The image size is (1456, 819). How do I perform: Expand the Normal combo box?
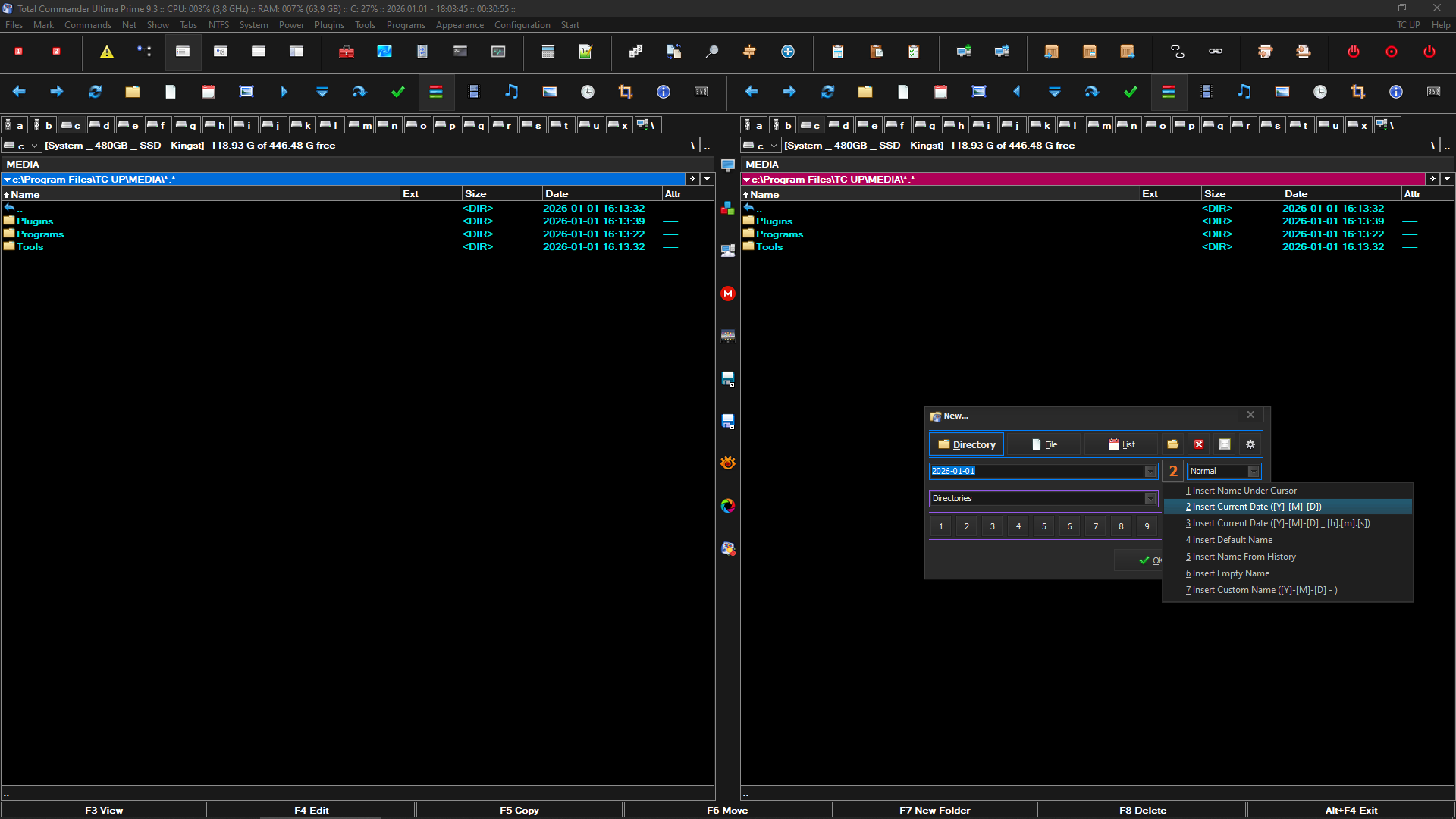point(1254,471)
